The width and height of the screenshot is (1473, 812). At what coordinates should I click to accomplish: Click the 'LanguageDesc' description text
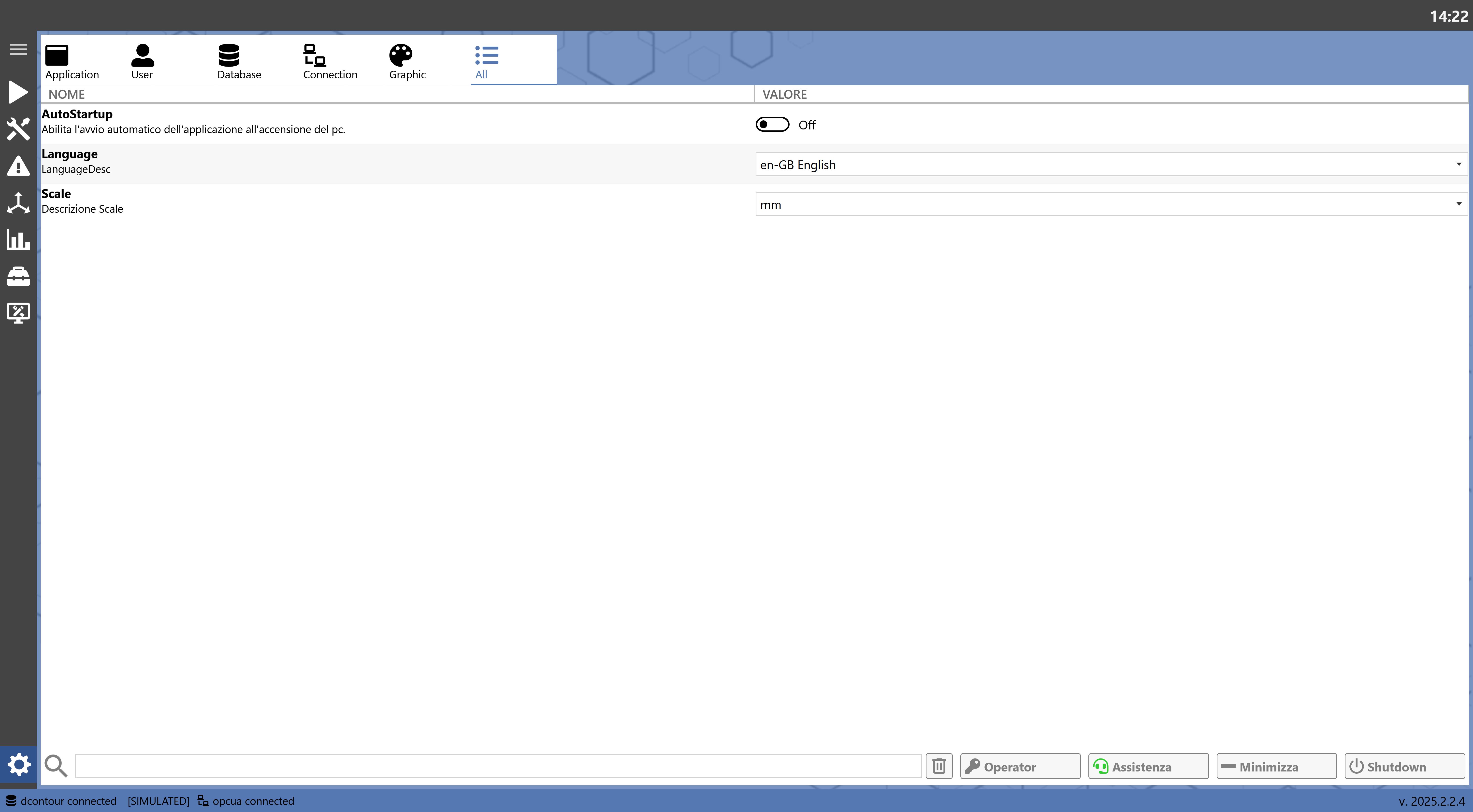76,169
